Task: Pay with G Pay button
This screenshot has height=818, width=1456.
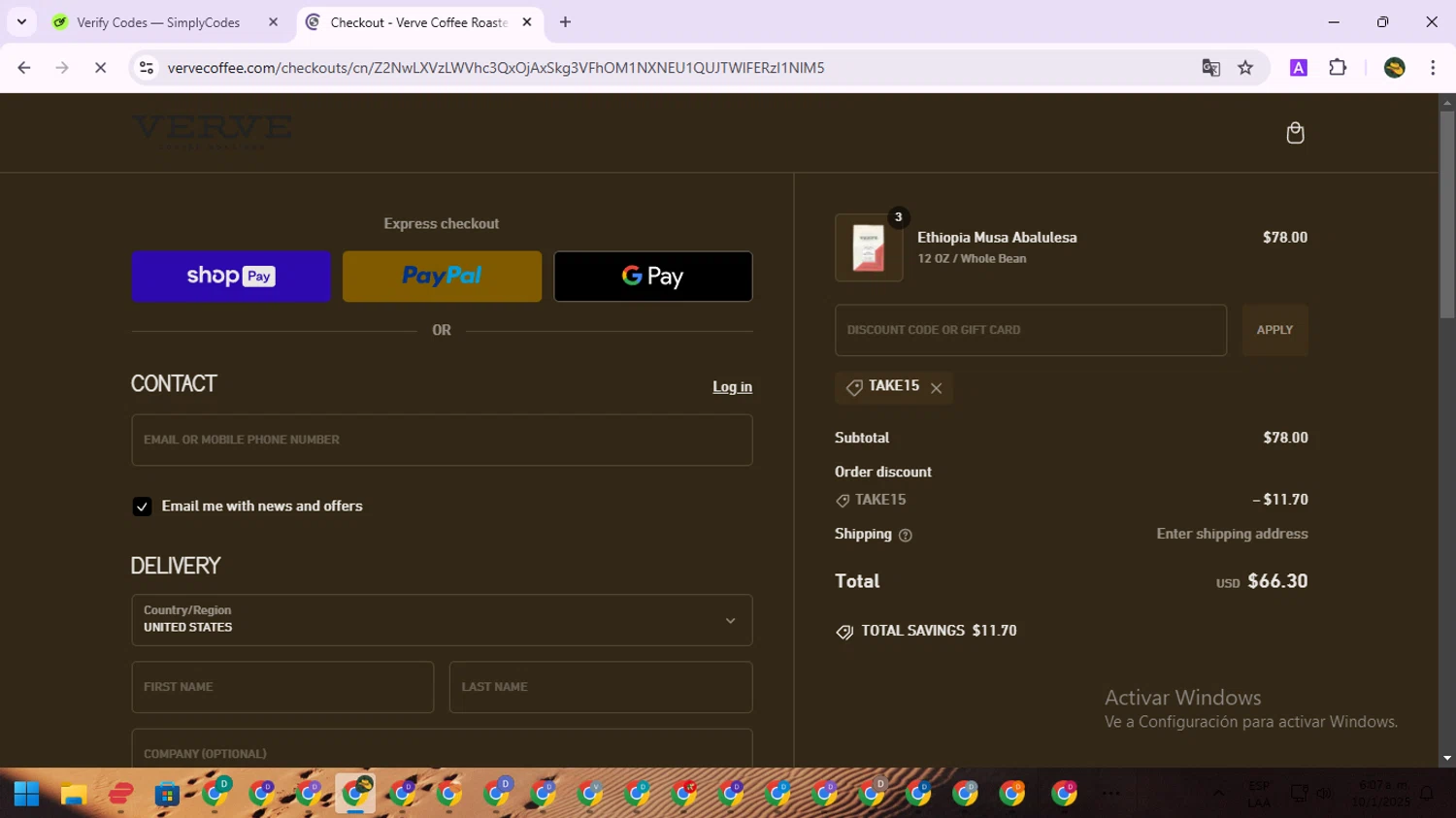Action: pos(653,277)
